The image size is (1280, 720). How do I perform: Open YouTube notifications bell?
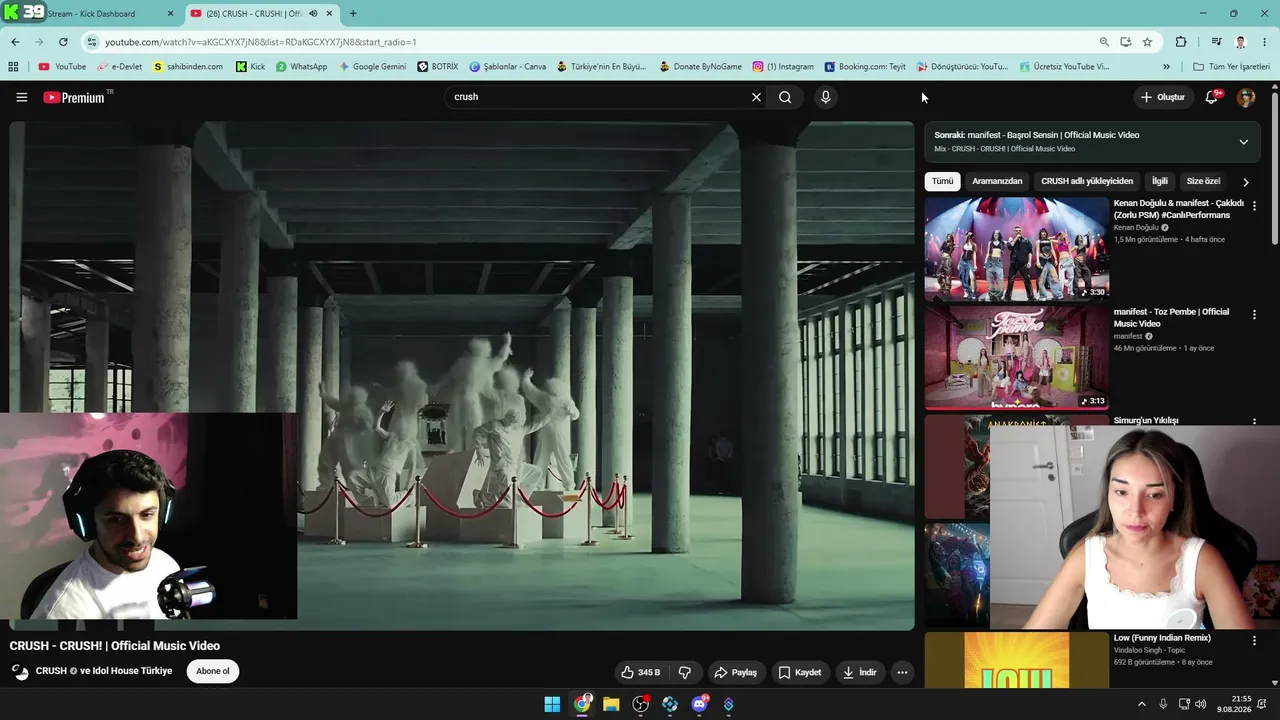click(1212, 97)
